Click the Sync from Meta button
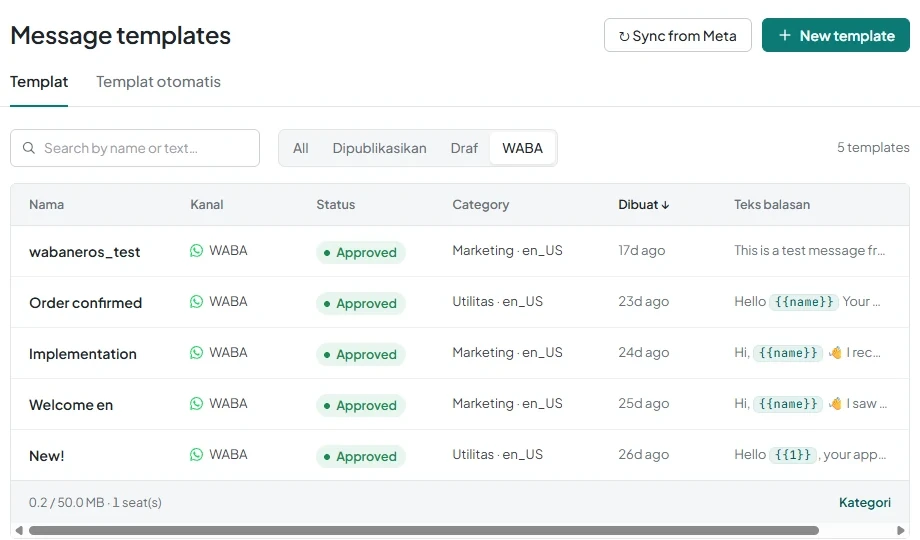The image size is (920, 540). tap(678, 35)
